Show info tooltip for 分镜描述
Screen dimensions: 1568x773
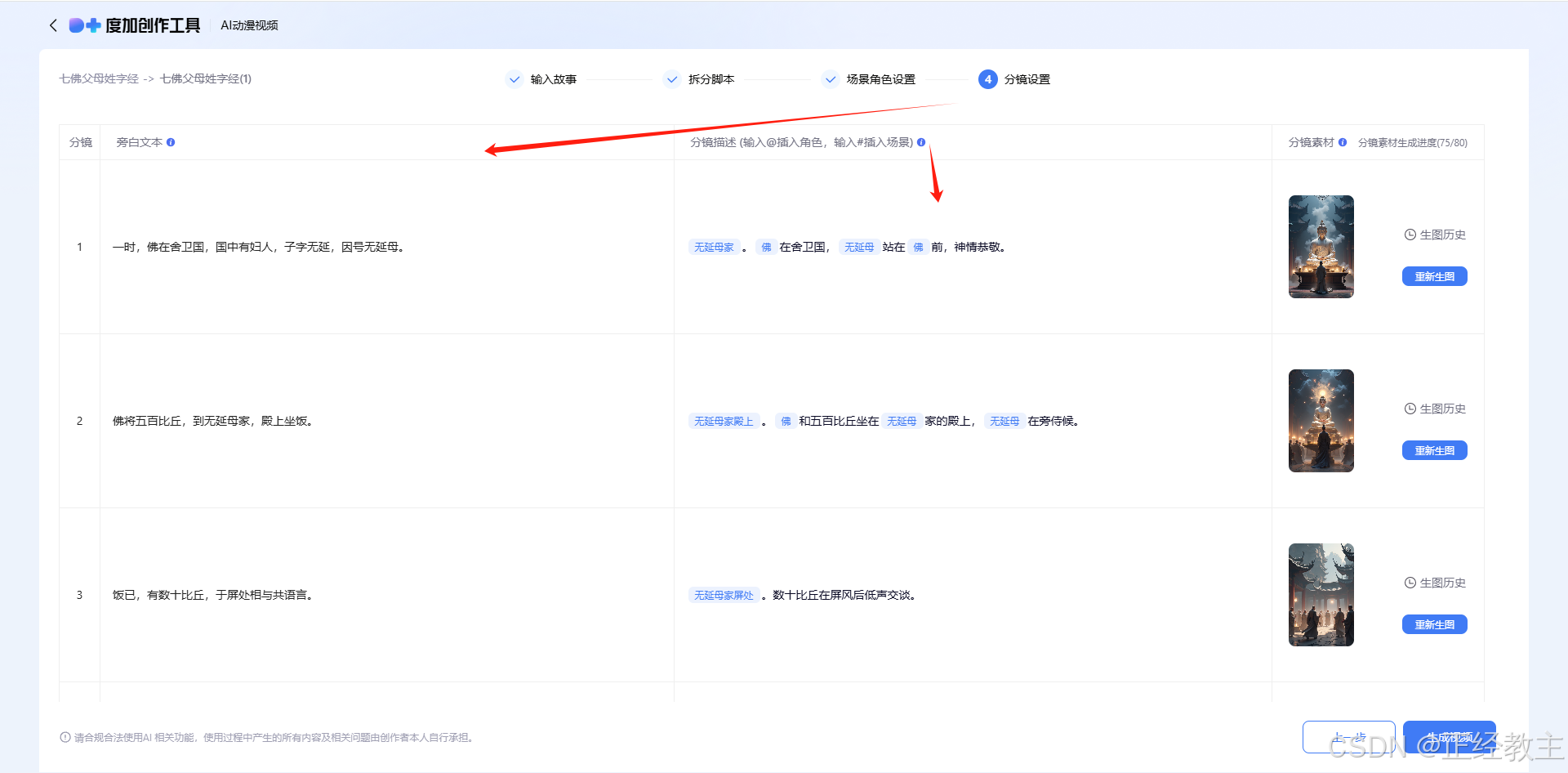921,142
